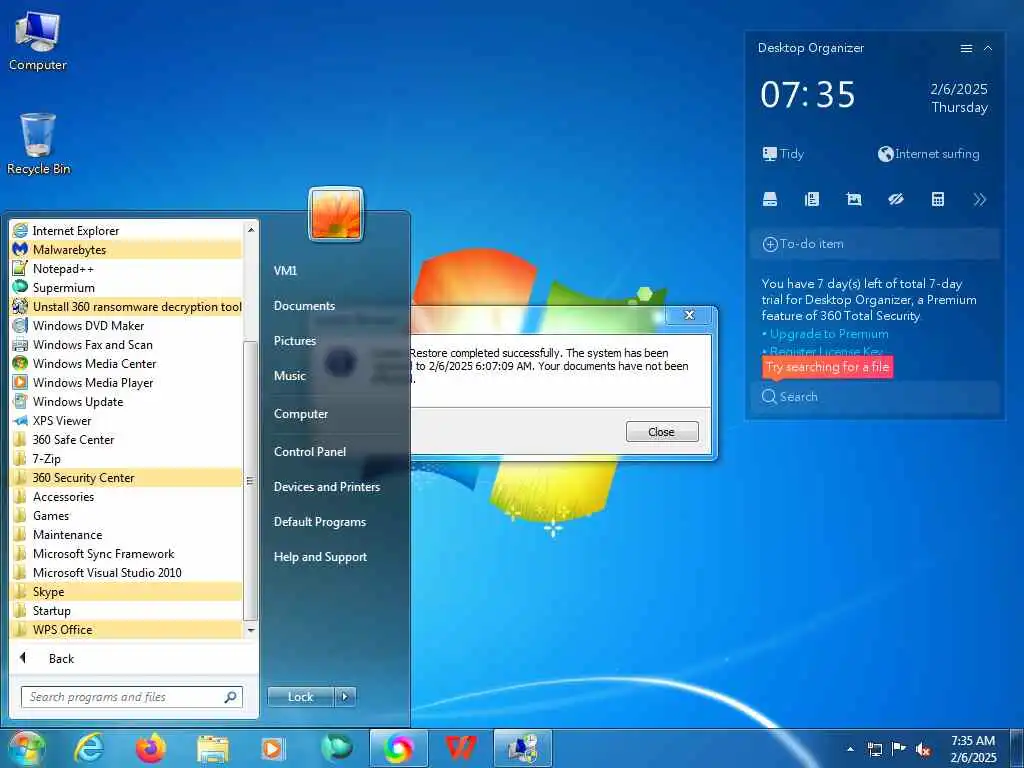This screenshot has height=768, width=1024.
Task: Open Firefox from the taskbar
Action: pyautogui.click(x=151, y=748)
